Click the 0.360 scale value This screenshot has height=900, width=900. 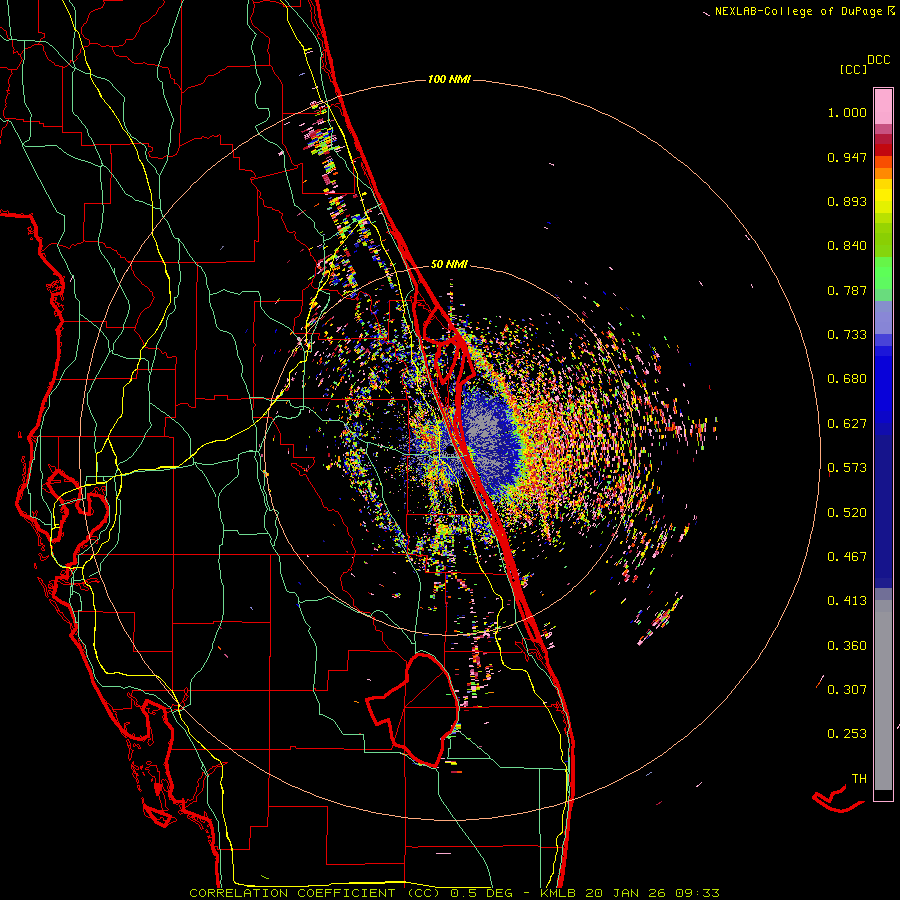[x=847, y=646]
